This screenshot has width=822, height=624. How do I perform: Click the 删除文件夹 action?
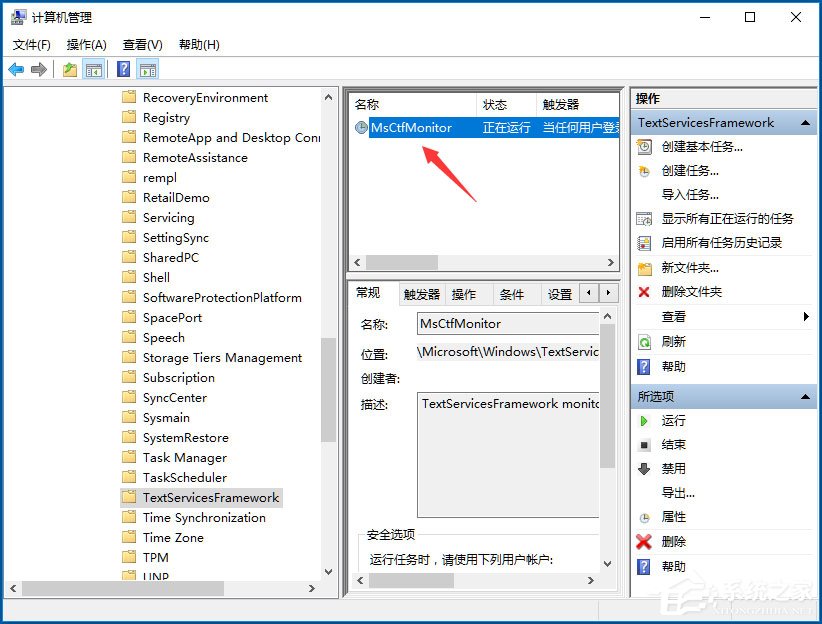pyautogui.click(x=692, y=291)
